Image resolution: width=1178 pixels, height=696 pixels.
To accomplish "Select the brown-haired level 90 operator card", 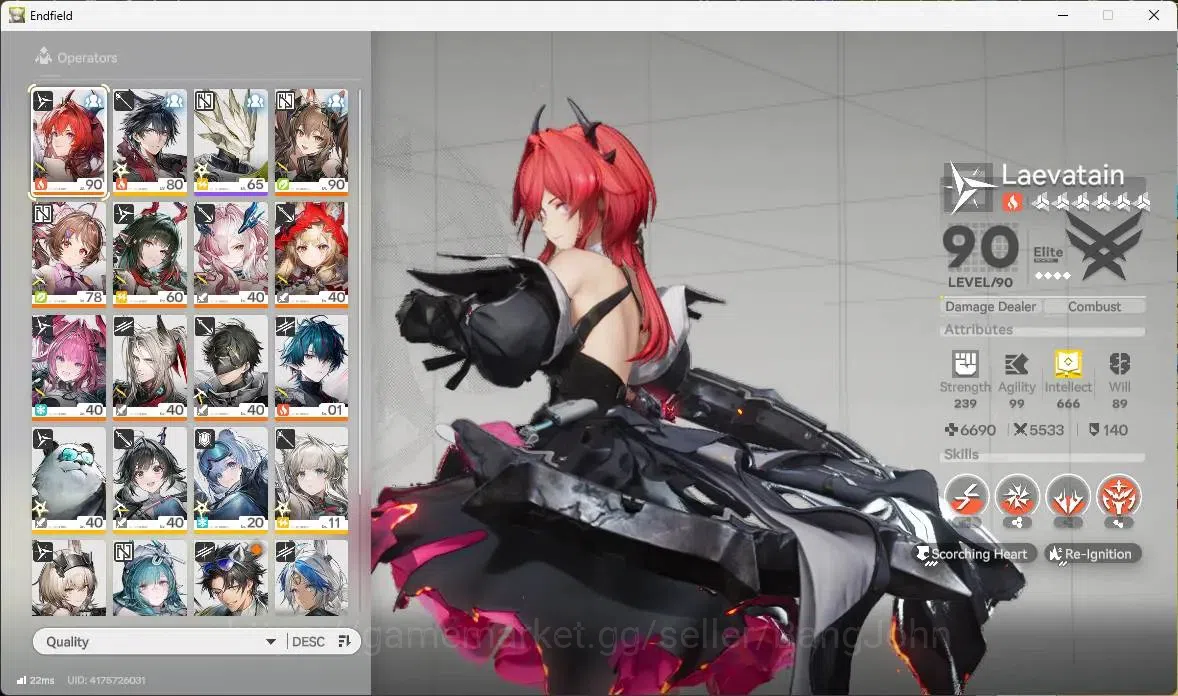I will [311, 141].
